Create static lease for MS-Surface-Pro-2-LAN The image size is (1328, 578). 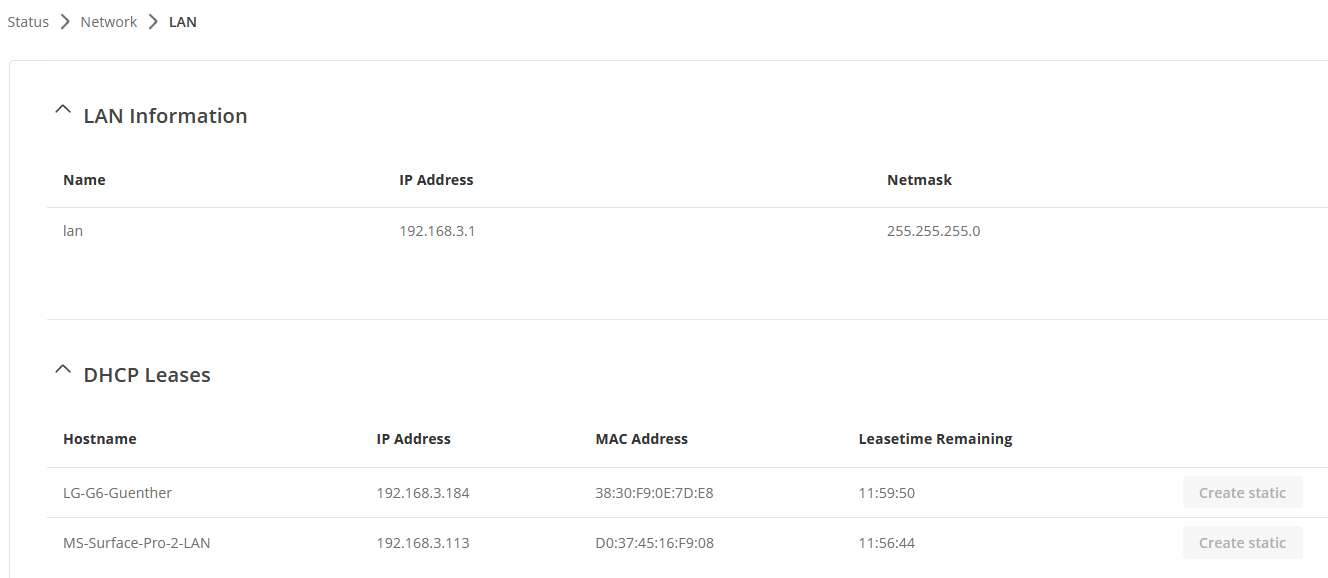pos(1242,543)
